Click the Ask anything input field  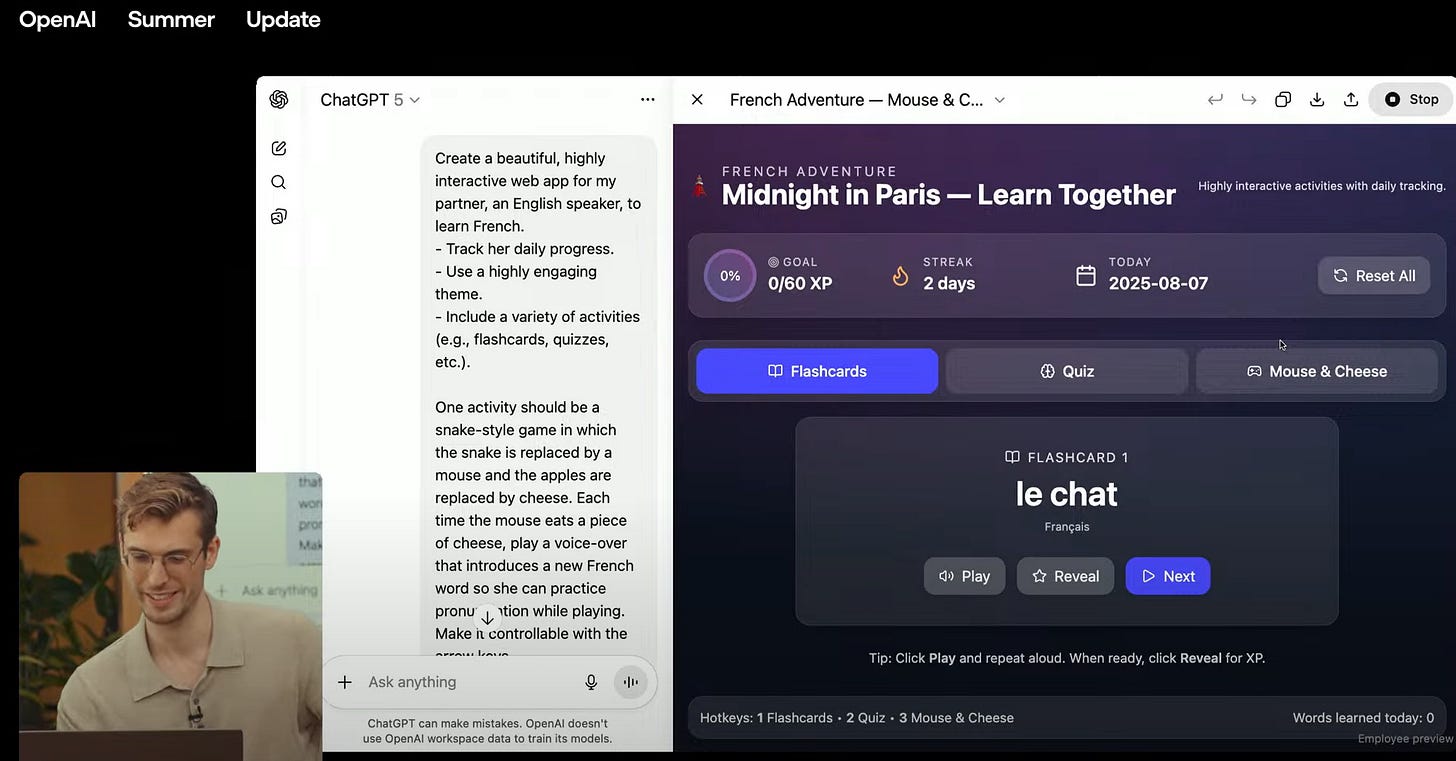(x=465, y=682)
